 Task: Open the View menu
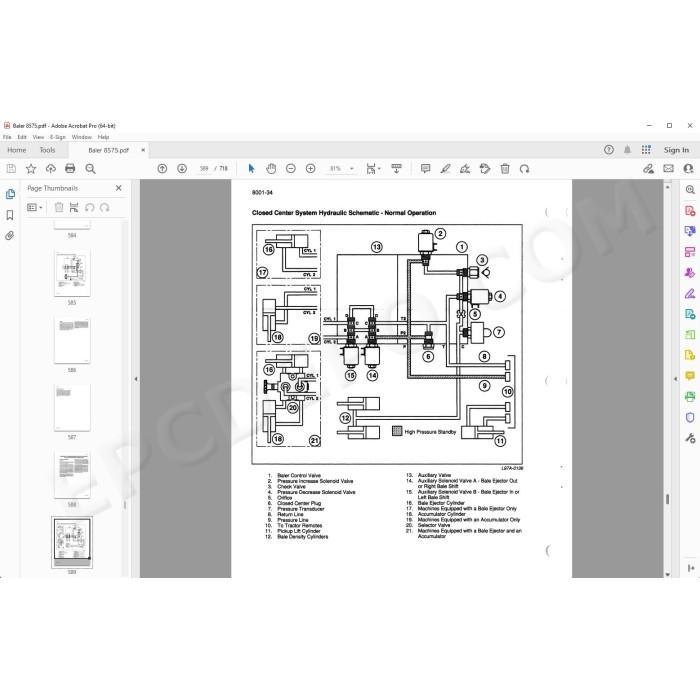click(x=38, y=137)
